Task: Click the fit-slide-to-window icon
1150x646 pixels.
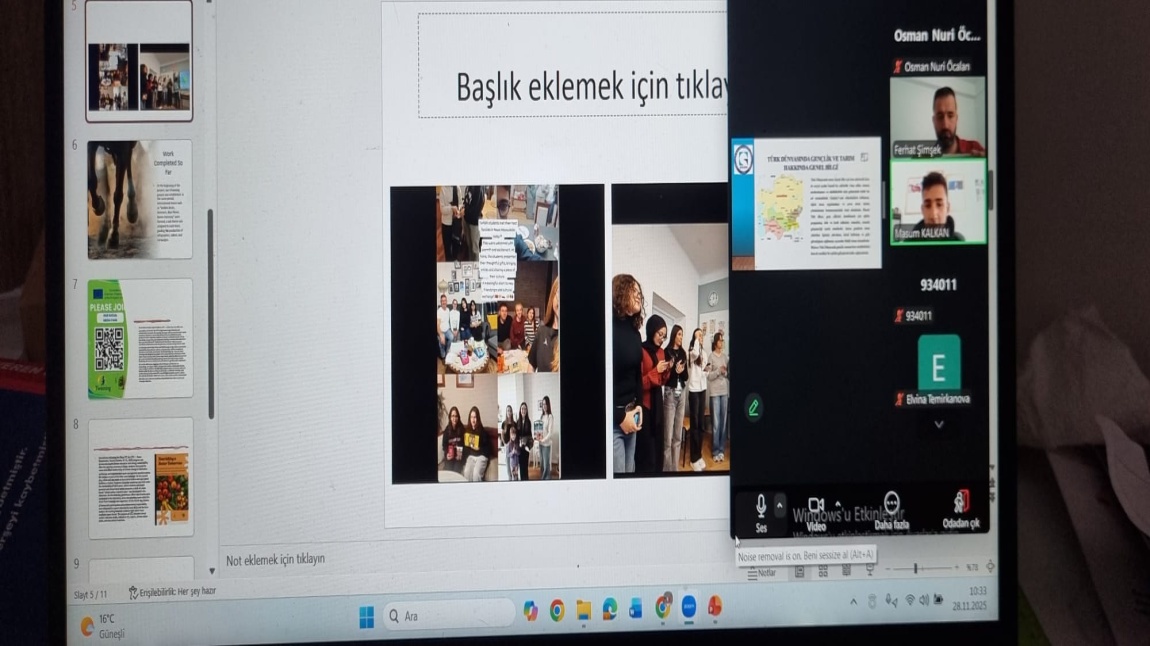Action: coord(990,568)
